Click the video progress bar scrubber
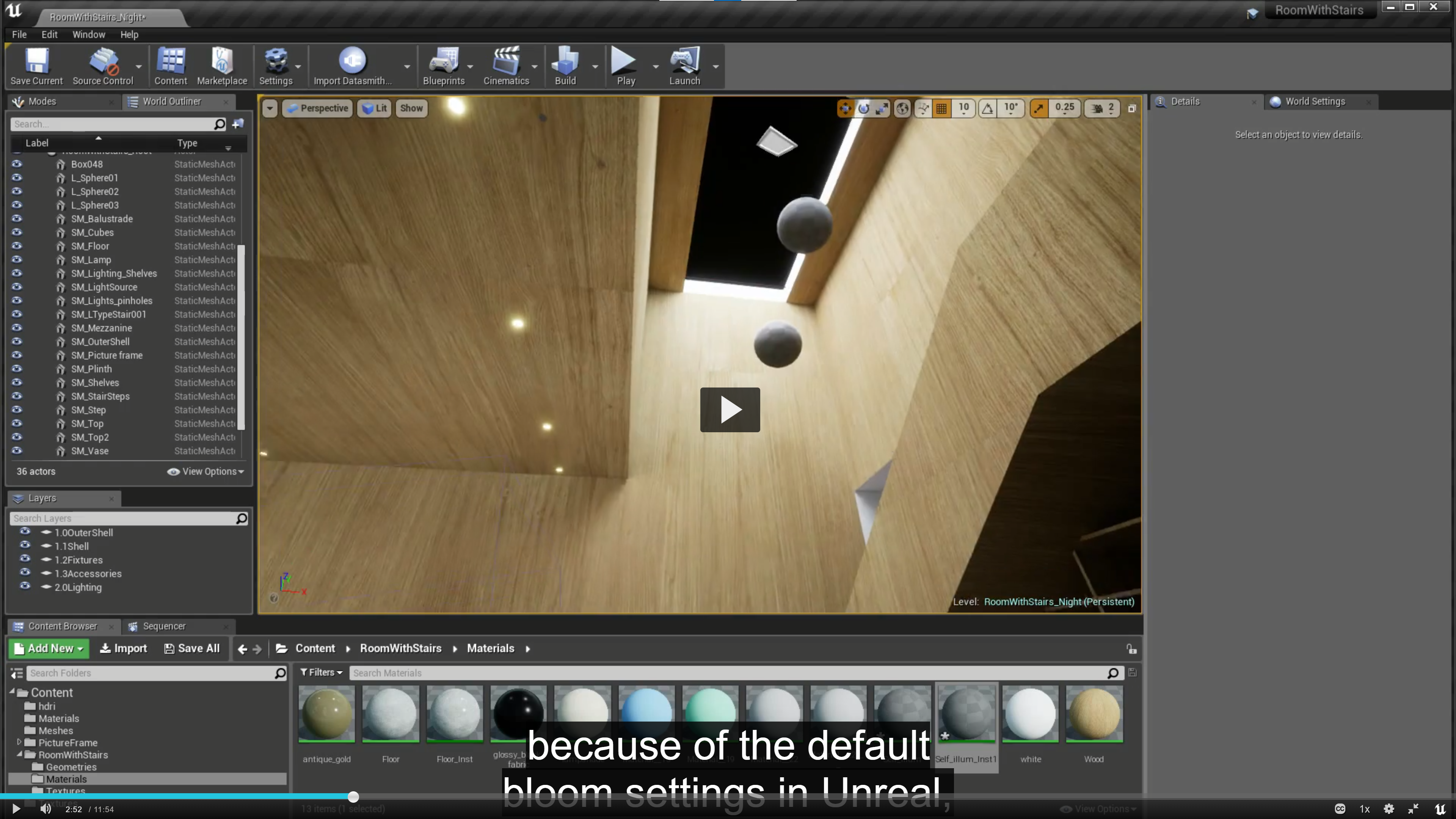1456x819 pixels. click(353, 796)
